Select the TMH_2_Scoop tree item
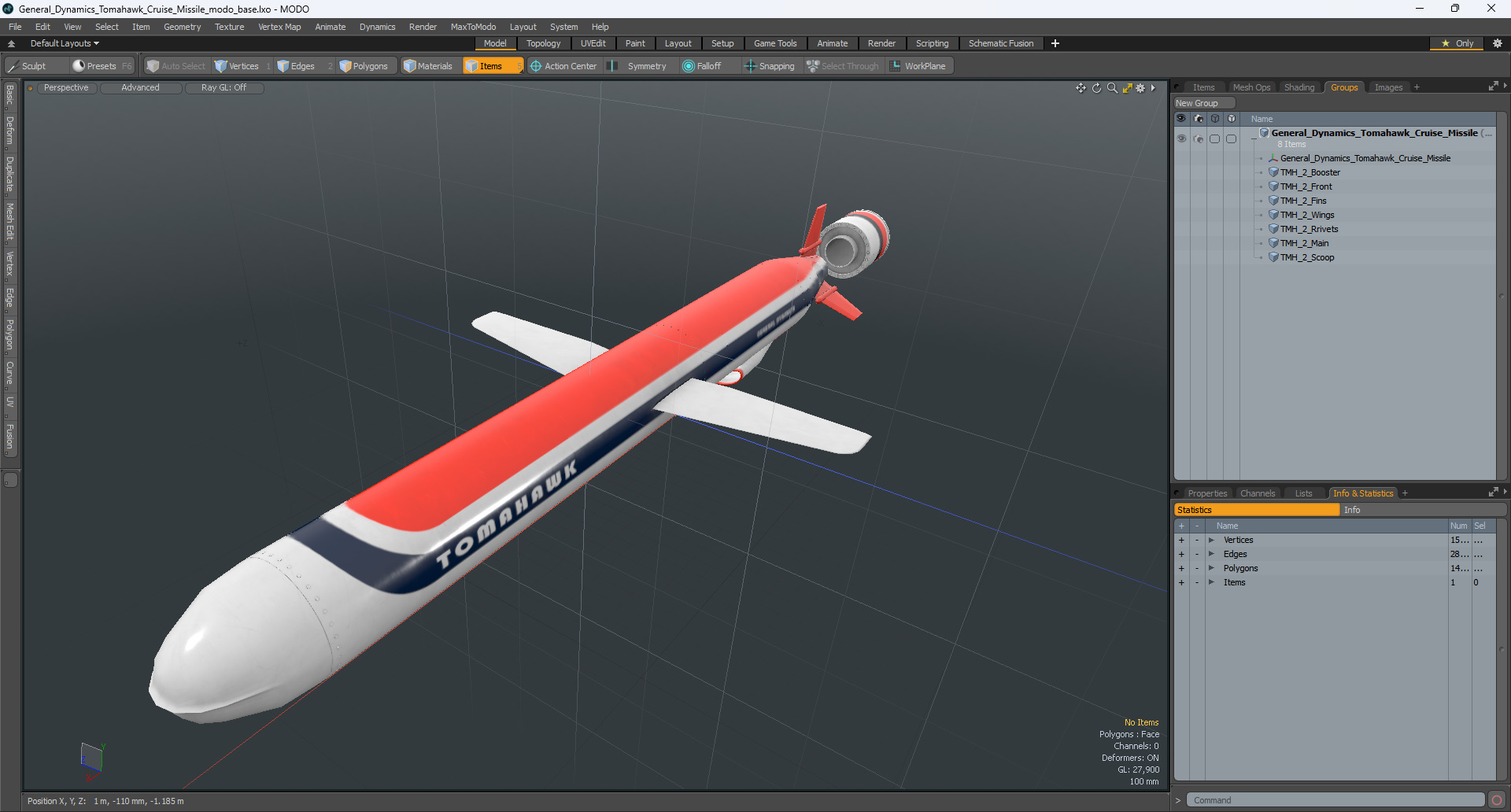The width and height of the screenshot is (1511, 812). coord(1307,257)
